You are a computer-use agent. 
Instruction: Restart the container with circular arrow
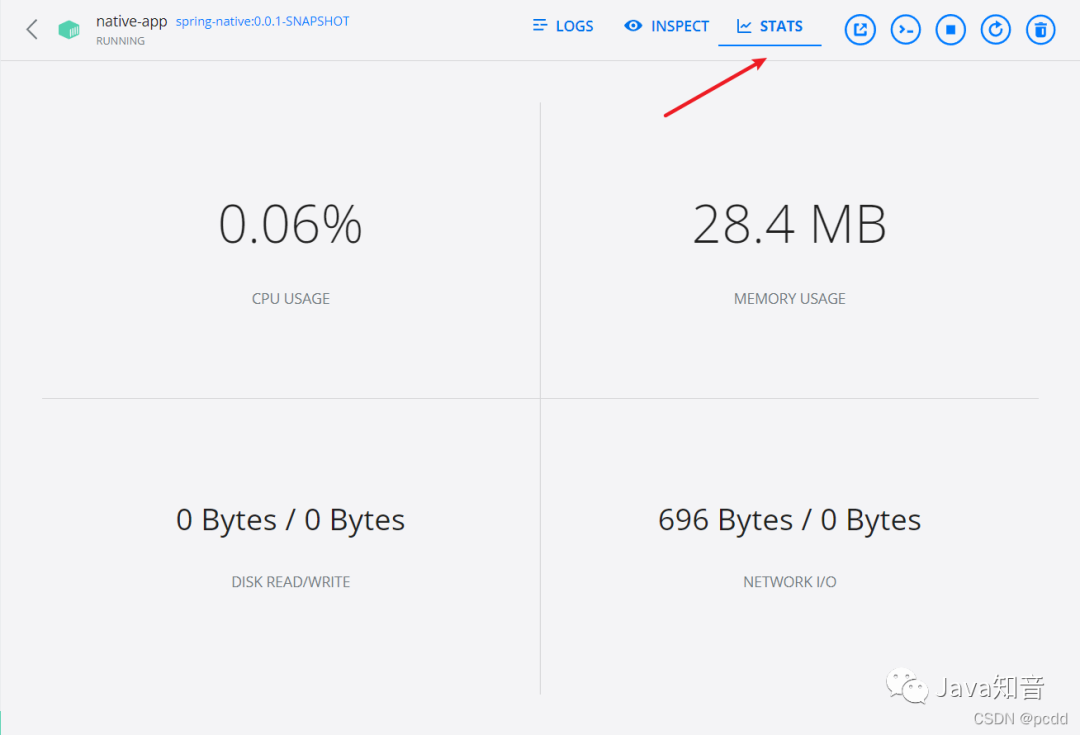coord(995,30)
